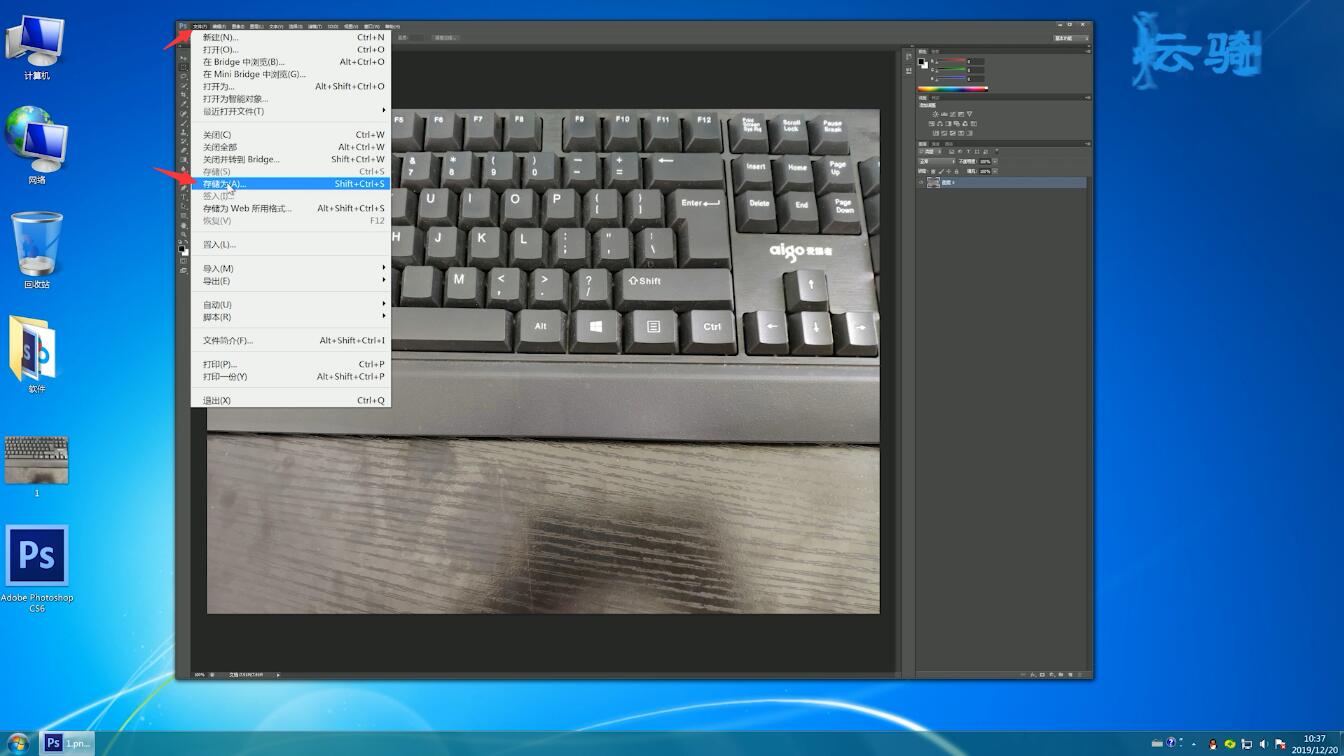Expand the 自动(U) submenu
This screenshot has width=1344, height=756.
coord(291,305)
